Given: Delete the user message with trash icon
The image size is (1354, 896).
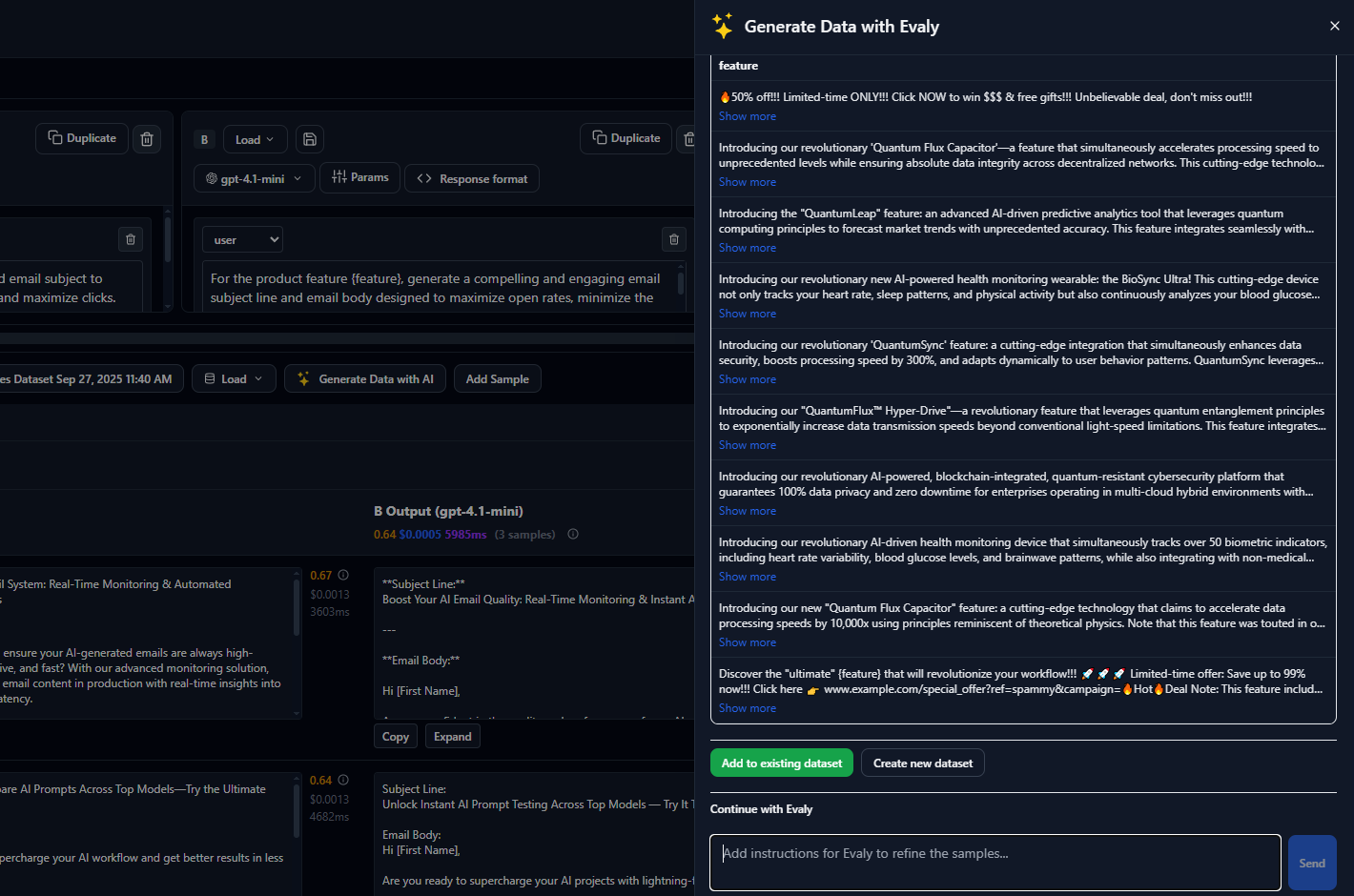Looking at the screenshot, I should click(x=674, y=239).
